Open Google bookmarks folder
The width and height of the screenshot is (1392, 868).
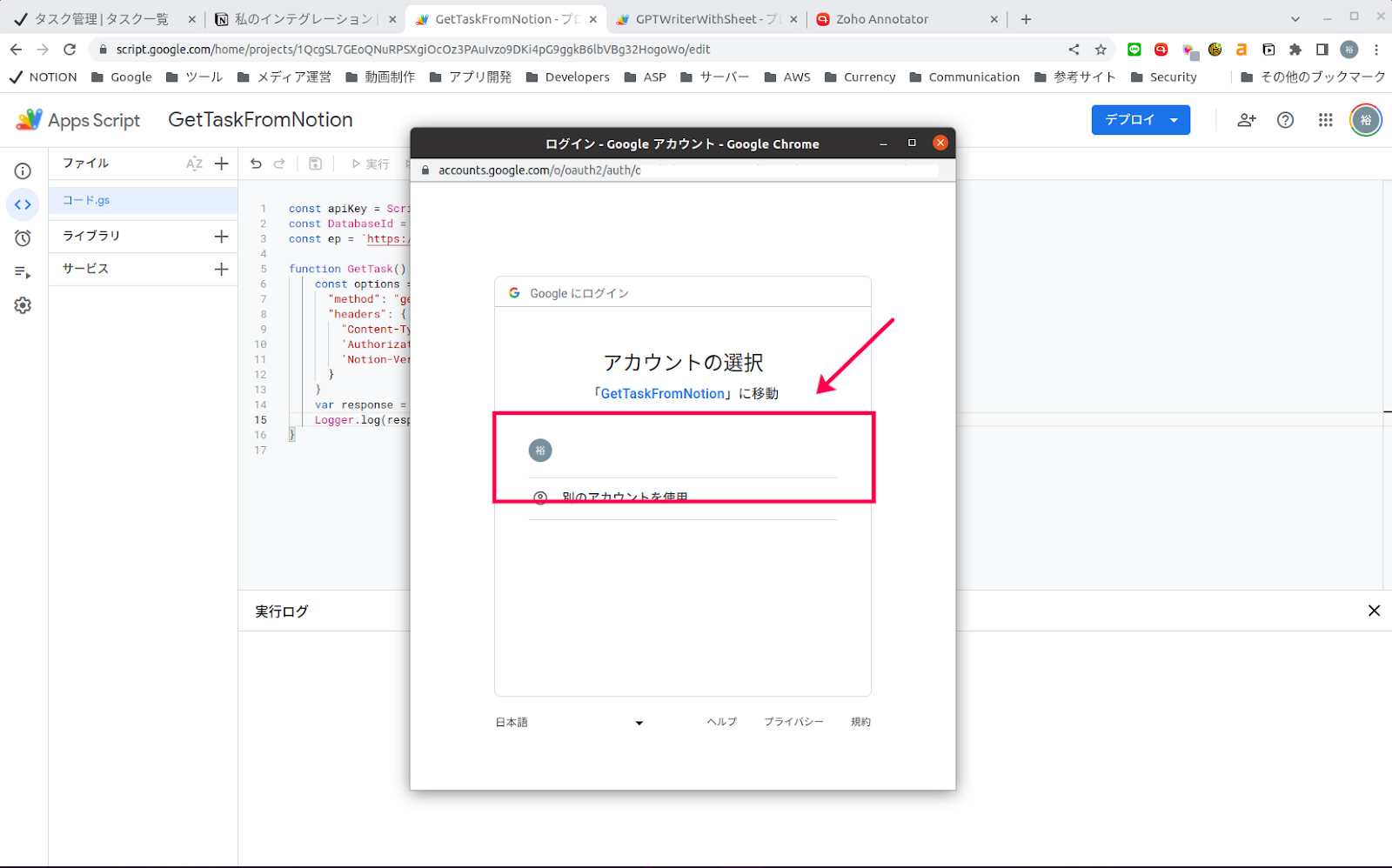point(122,77)
